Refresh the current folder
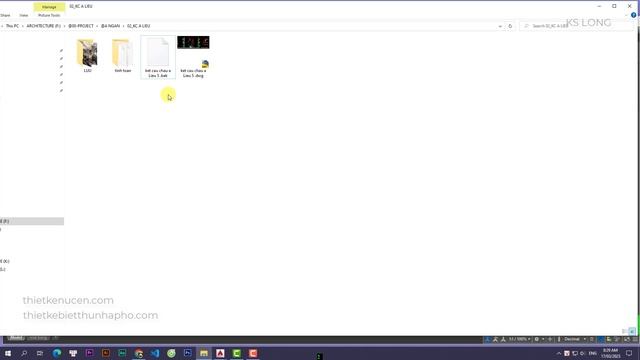640x360 pixels. pos(510,26)
